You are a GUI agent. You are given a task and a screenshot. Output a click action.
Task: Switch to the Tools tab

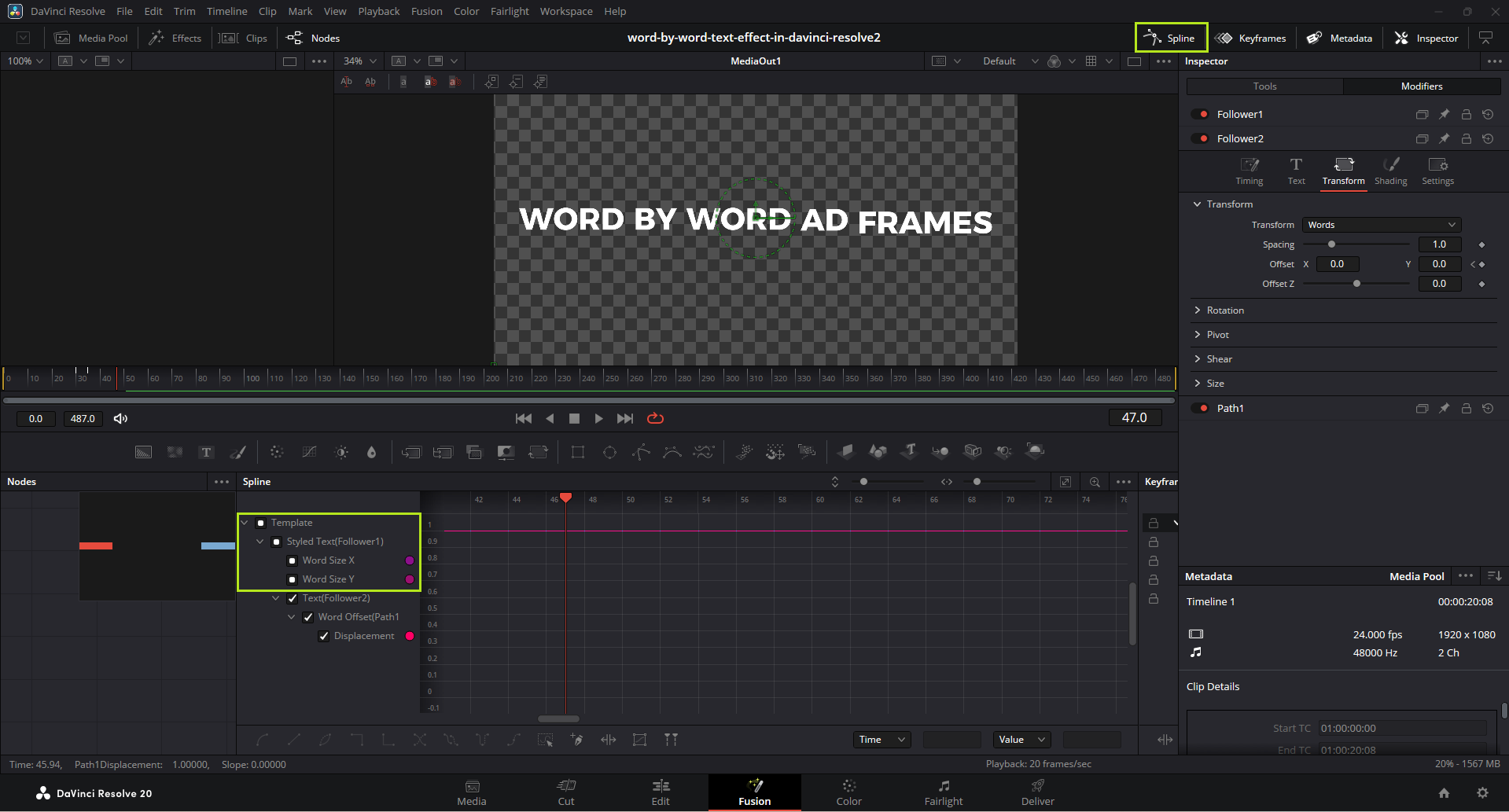1264,86
